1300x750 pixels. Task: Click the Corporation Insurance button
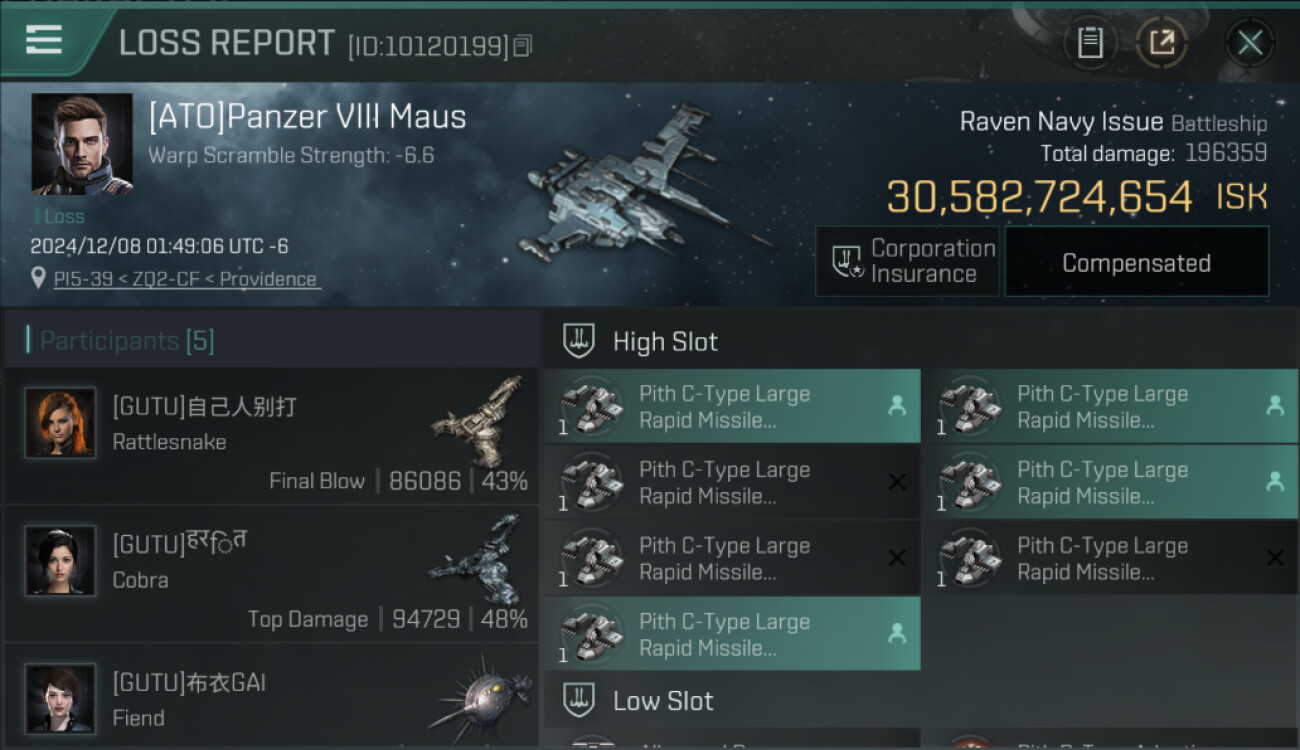[x=907, y=261]
